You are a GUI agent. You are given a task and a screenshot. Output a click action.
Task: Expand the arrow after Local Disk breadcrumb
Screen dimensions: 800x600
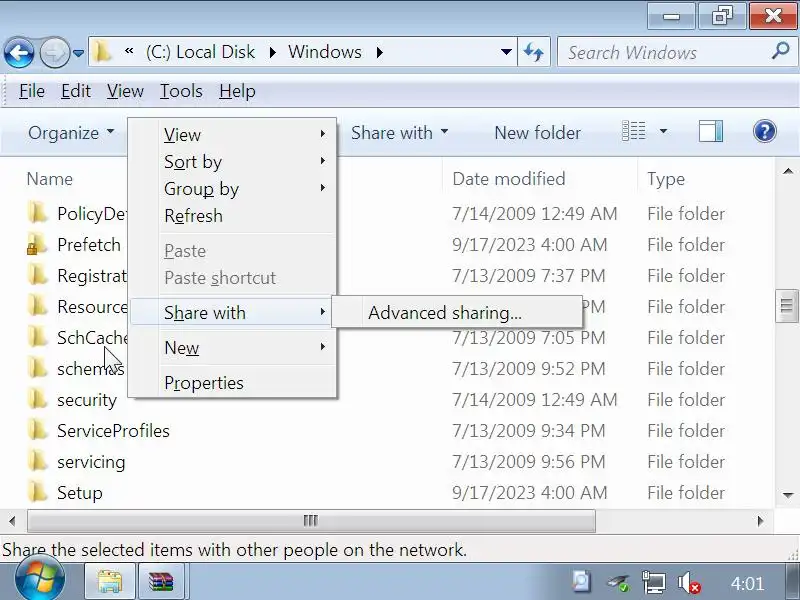coord(273,52)
